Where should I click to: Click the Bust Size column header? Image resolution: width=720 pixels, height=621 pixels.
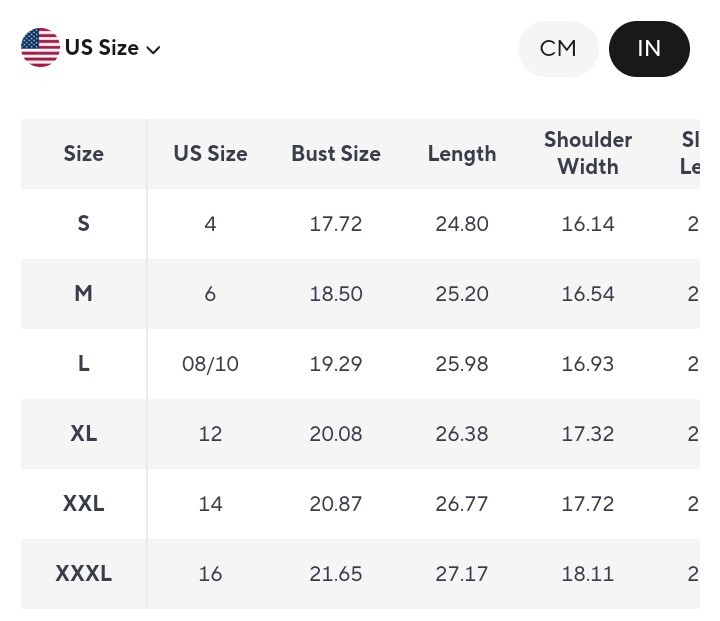[336, 154]
